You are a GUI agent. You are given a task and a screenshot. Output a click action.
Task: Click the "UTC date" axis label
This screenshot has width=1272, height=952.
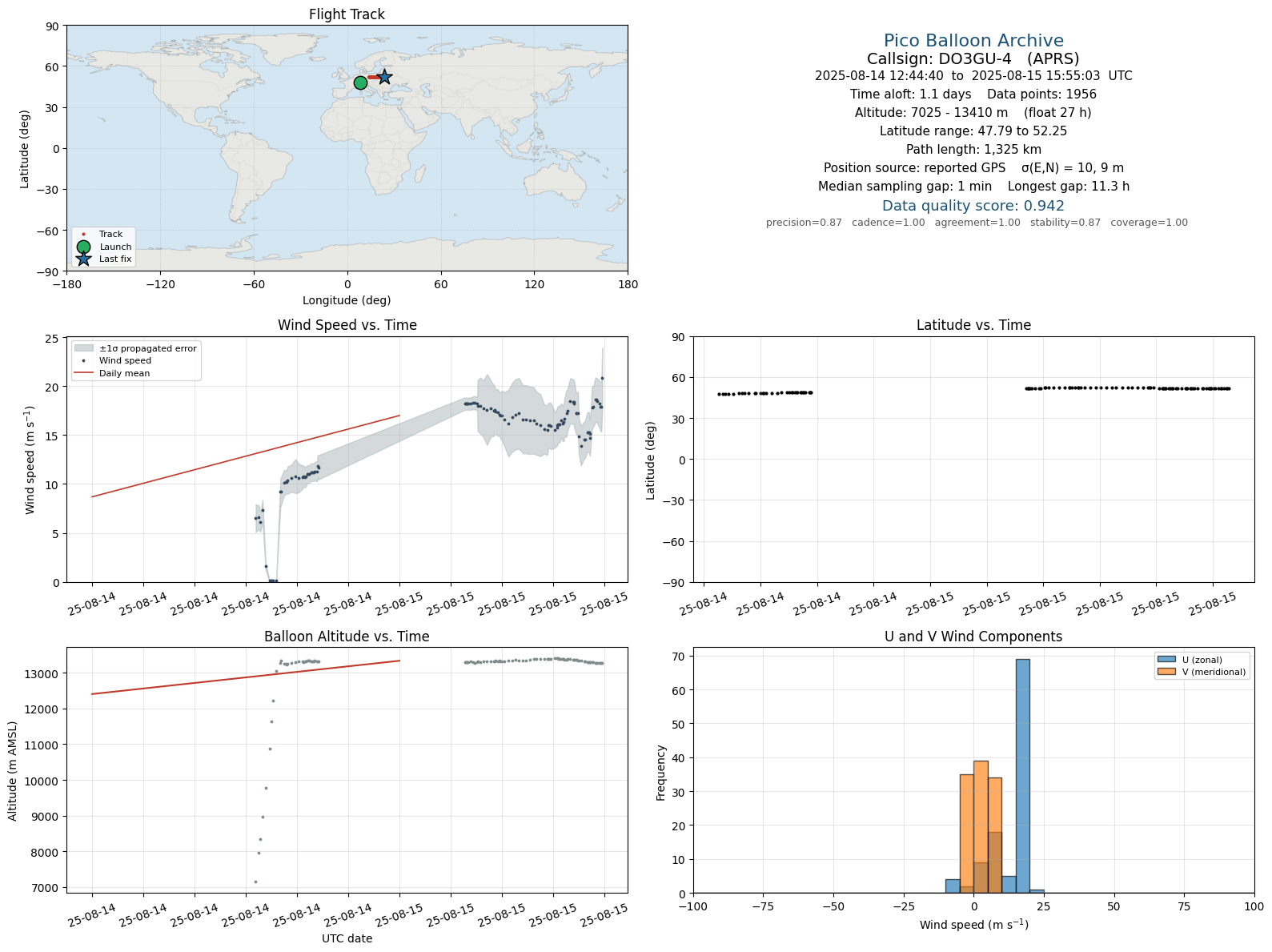pos(347,938)
